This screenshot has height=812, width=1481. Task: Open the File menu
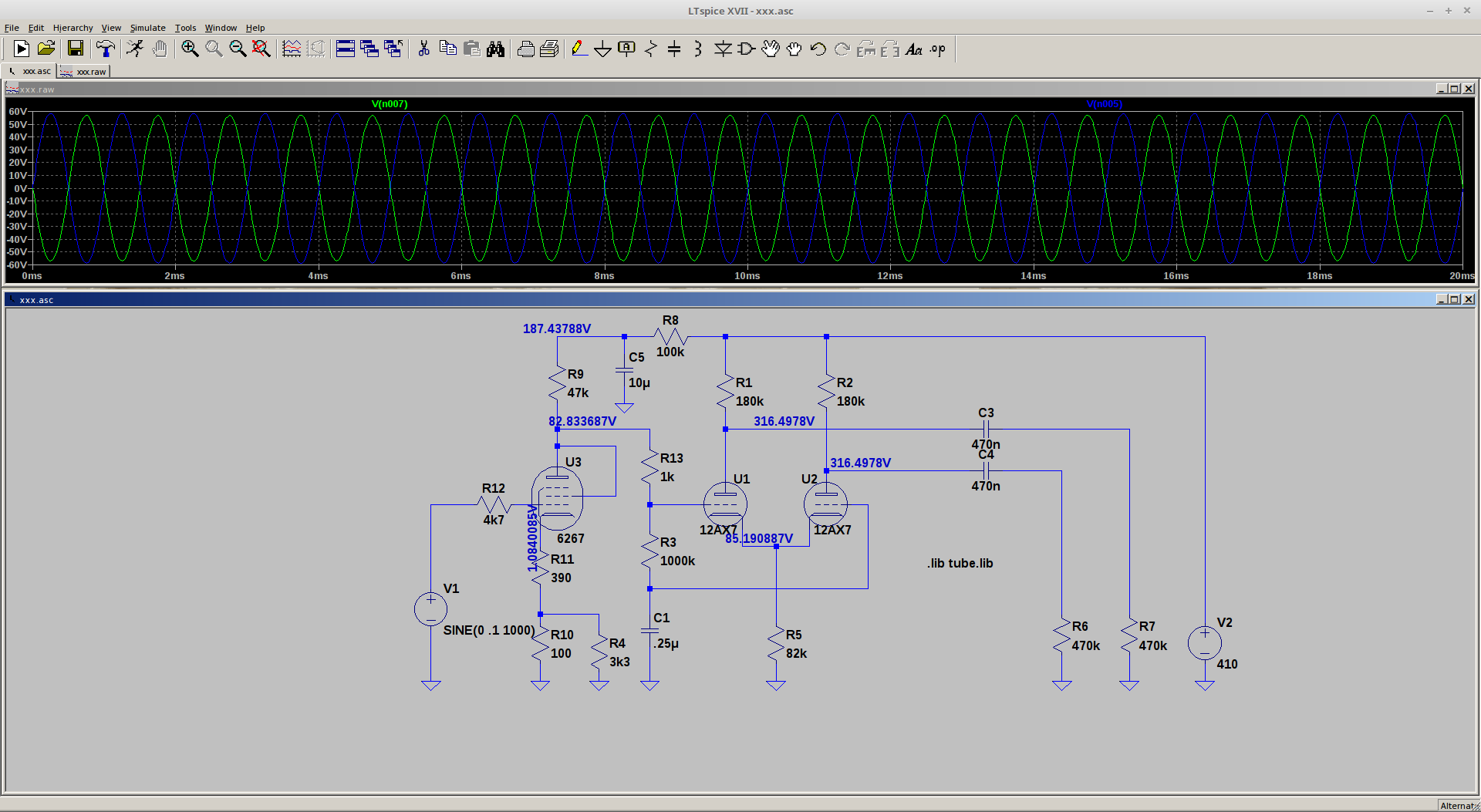pos(12,28)
